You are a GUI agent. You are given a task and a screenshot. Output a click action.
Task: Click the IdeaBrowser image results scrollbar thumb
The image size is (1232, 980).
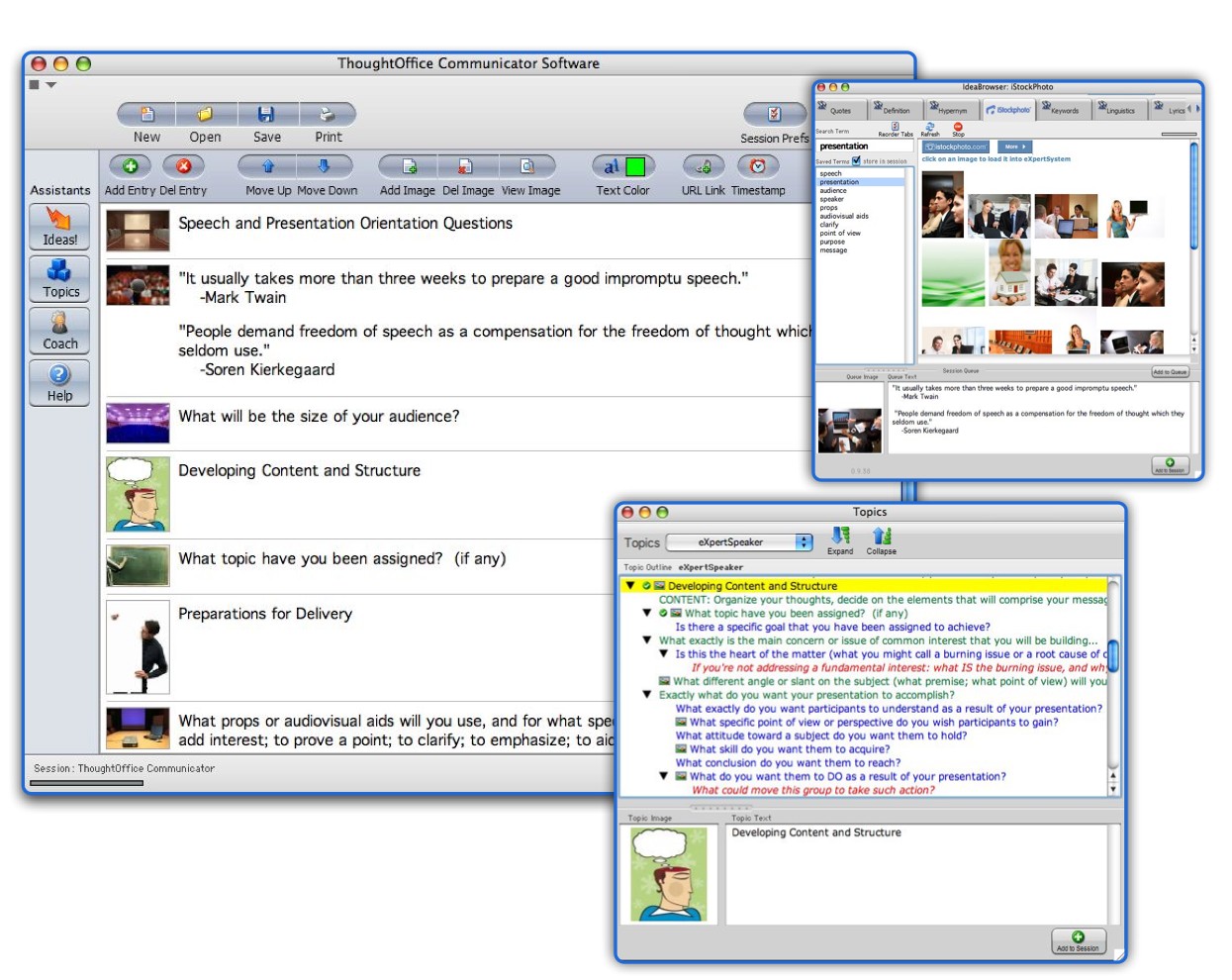pyautogui.click(x=1193, y=195)
